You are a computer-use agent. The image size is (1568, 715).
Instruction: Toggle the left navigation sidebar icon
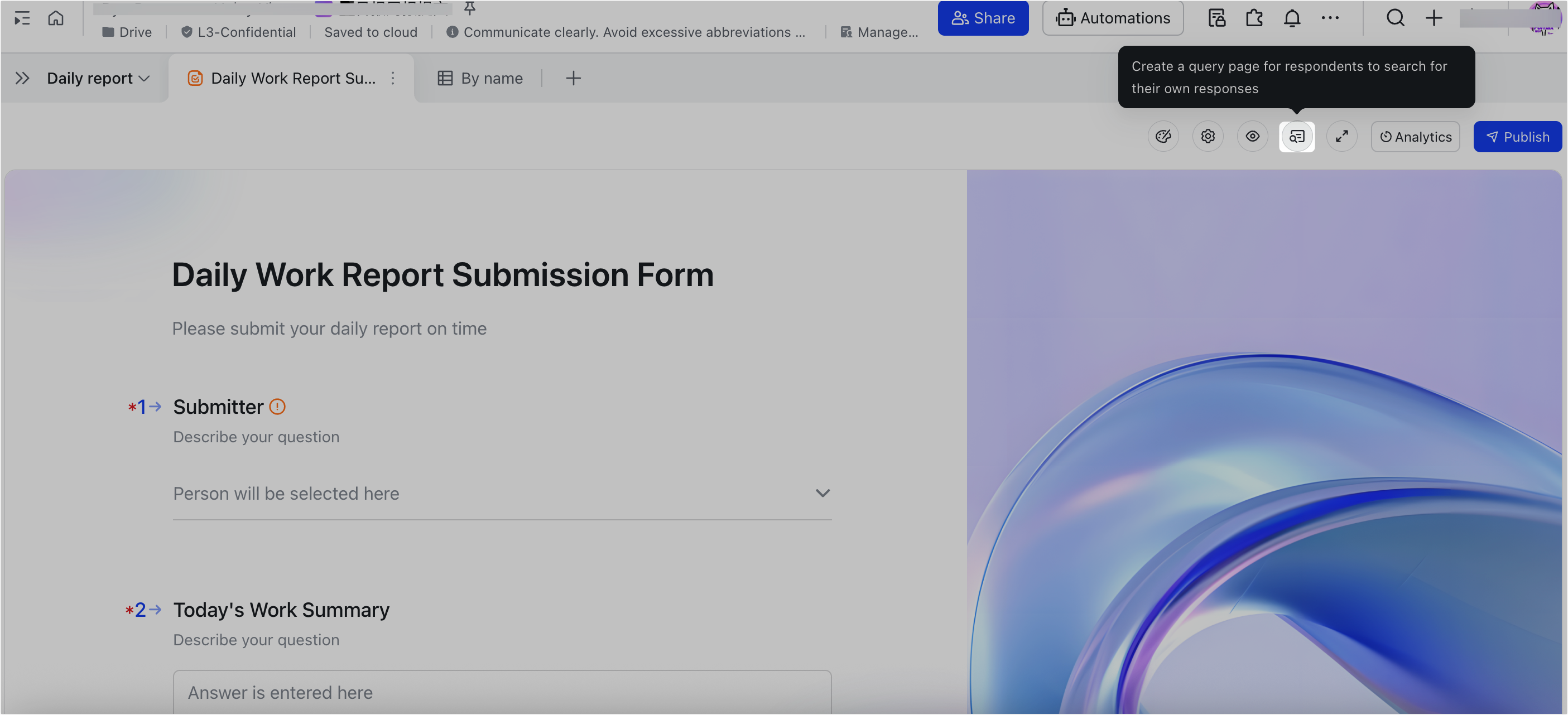pyautogui.click(x=22, y=18)
